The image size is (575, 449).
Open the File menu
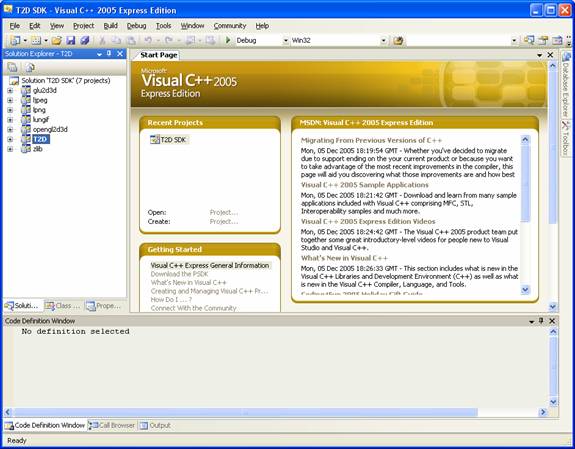coord(15,26)
